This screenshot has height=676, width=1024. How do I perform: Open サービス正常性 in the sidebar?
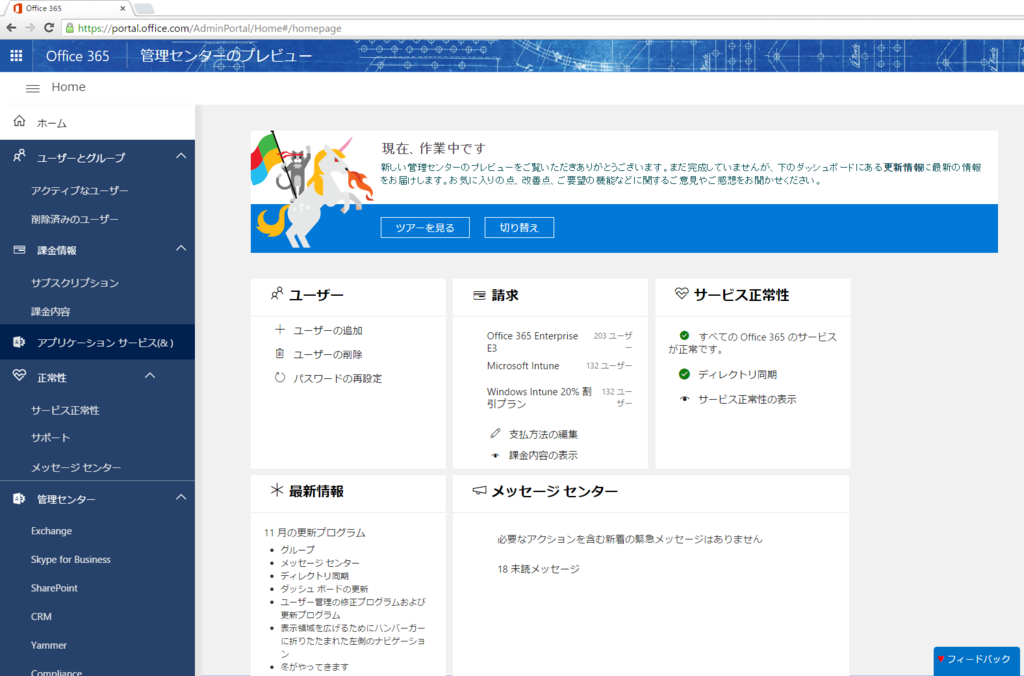pyautogui.click(x=65, y=410)
